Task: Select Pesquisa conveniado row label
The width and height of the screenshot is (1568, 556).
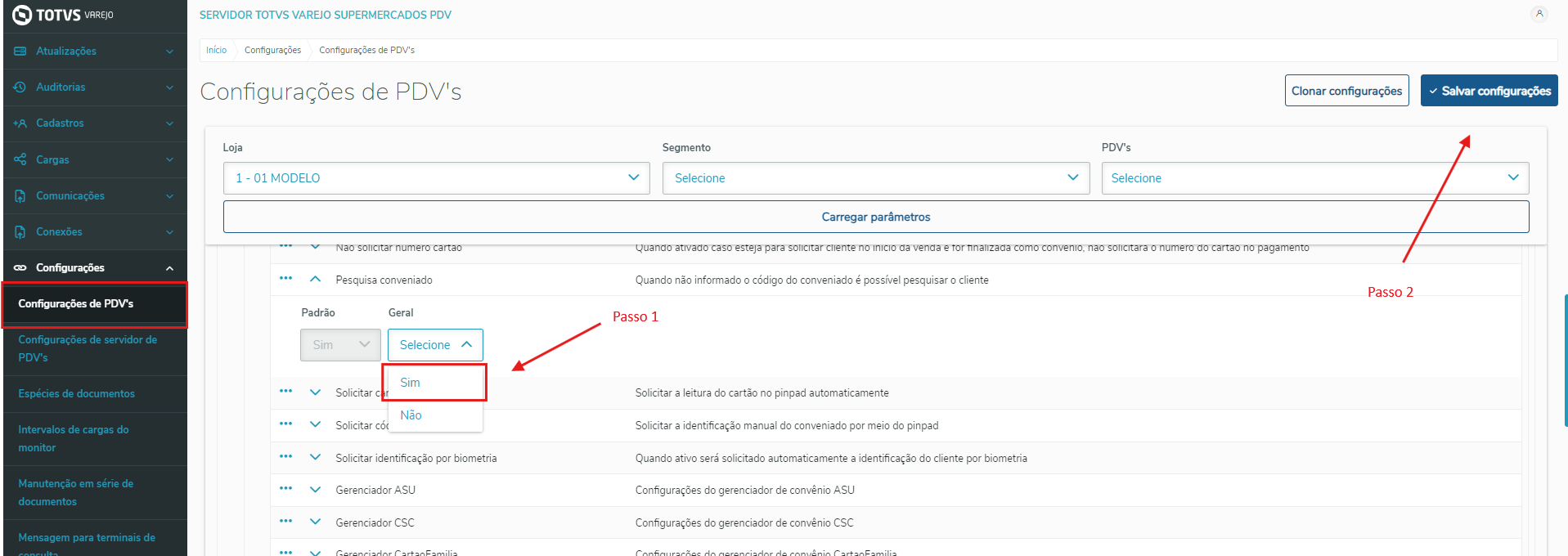Action: 384,280
